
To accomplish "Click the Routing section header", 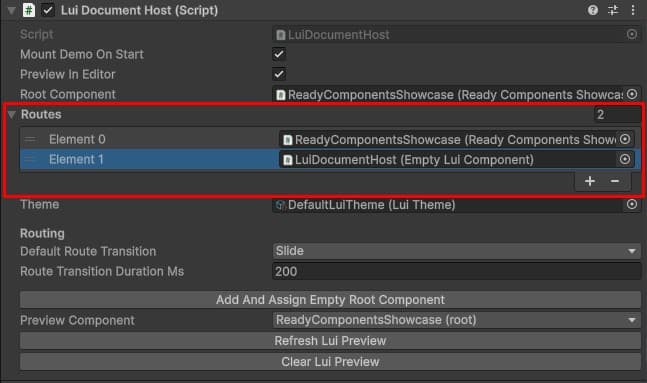I will click(x=42, y=234).
